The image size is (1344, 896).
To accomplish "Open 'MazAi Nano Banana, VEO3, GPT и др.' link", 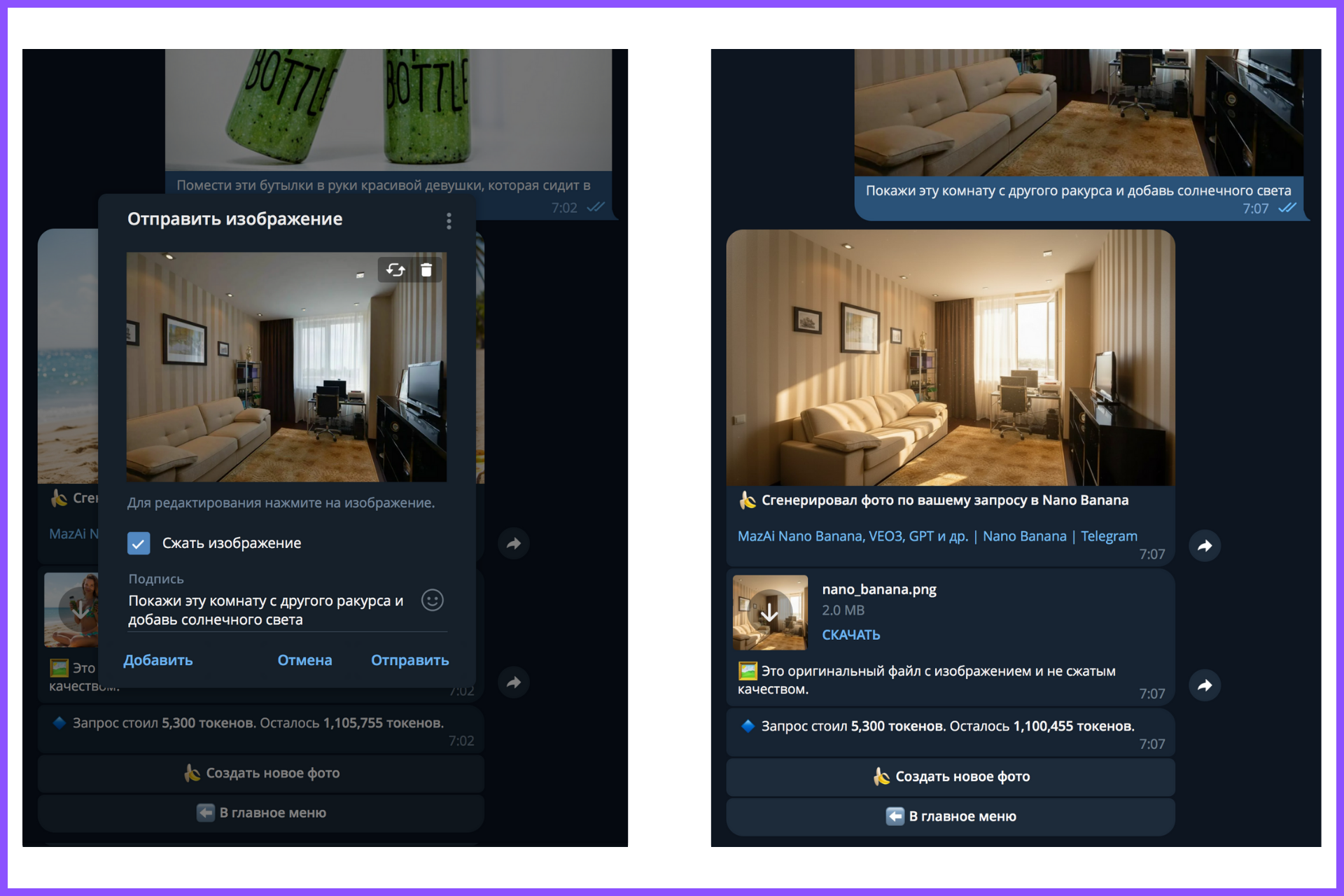I will (x=853, y=536).
